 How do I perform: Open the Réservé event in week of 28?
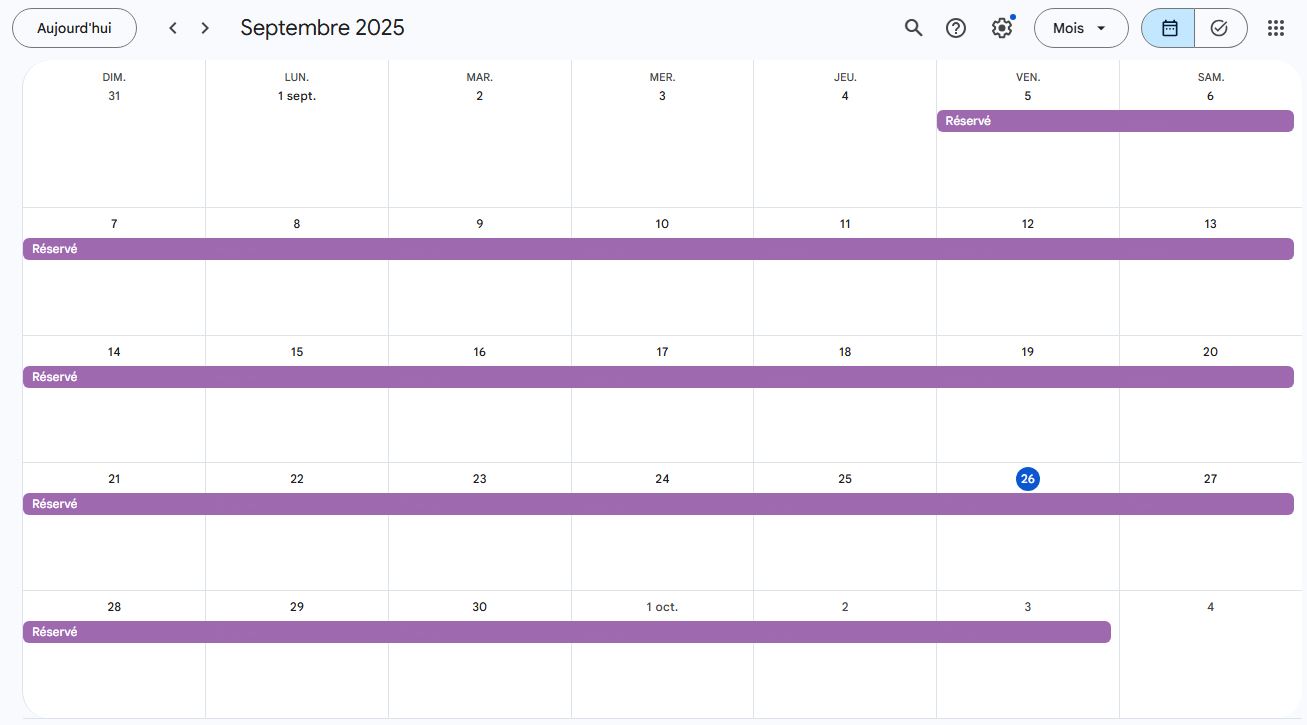[566, 632]
